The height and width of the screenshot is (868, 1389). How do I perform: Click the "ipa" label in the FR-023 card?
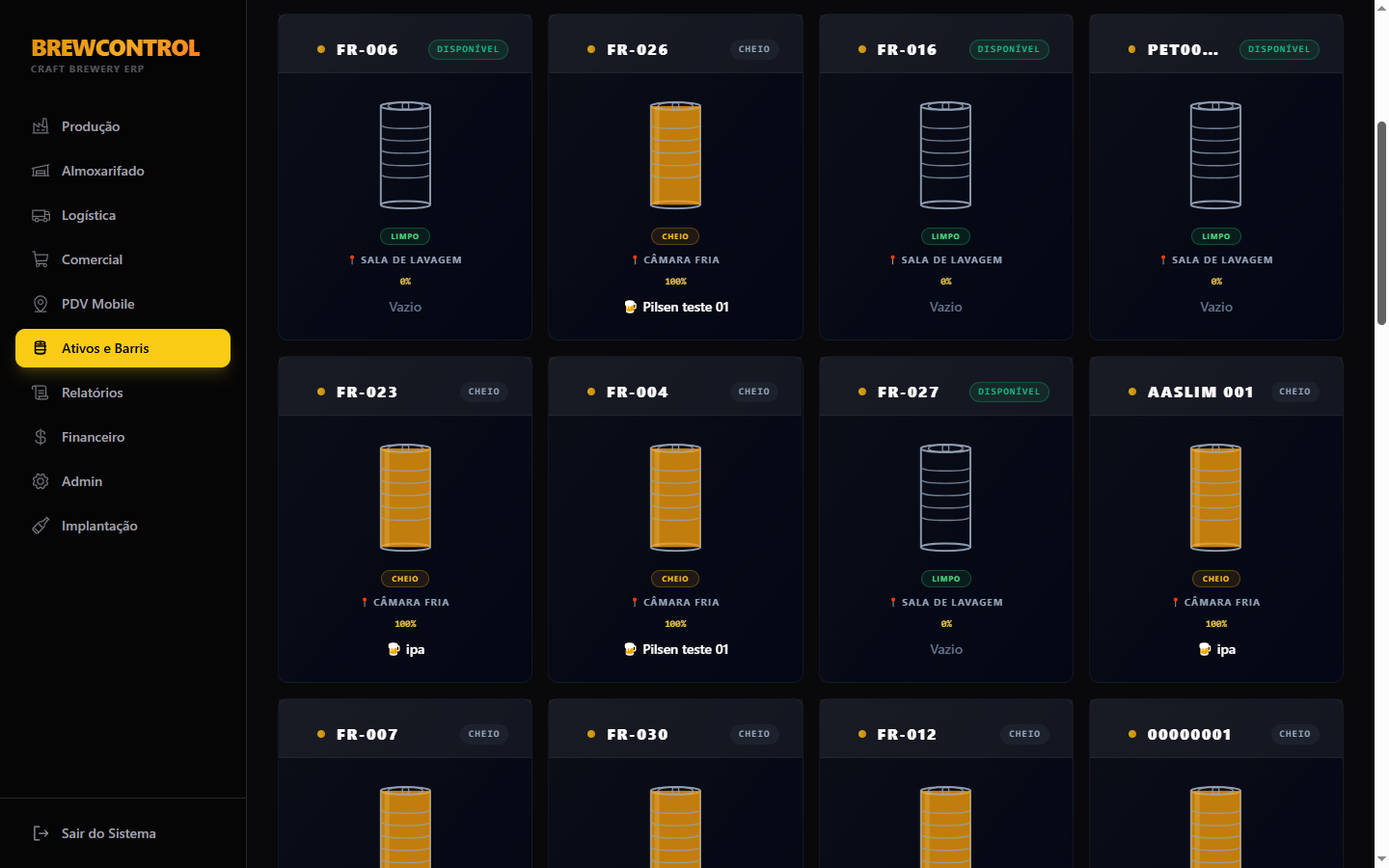point(416,649)
